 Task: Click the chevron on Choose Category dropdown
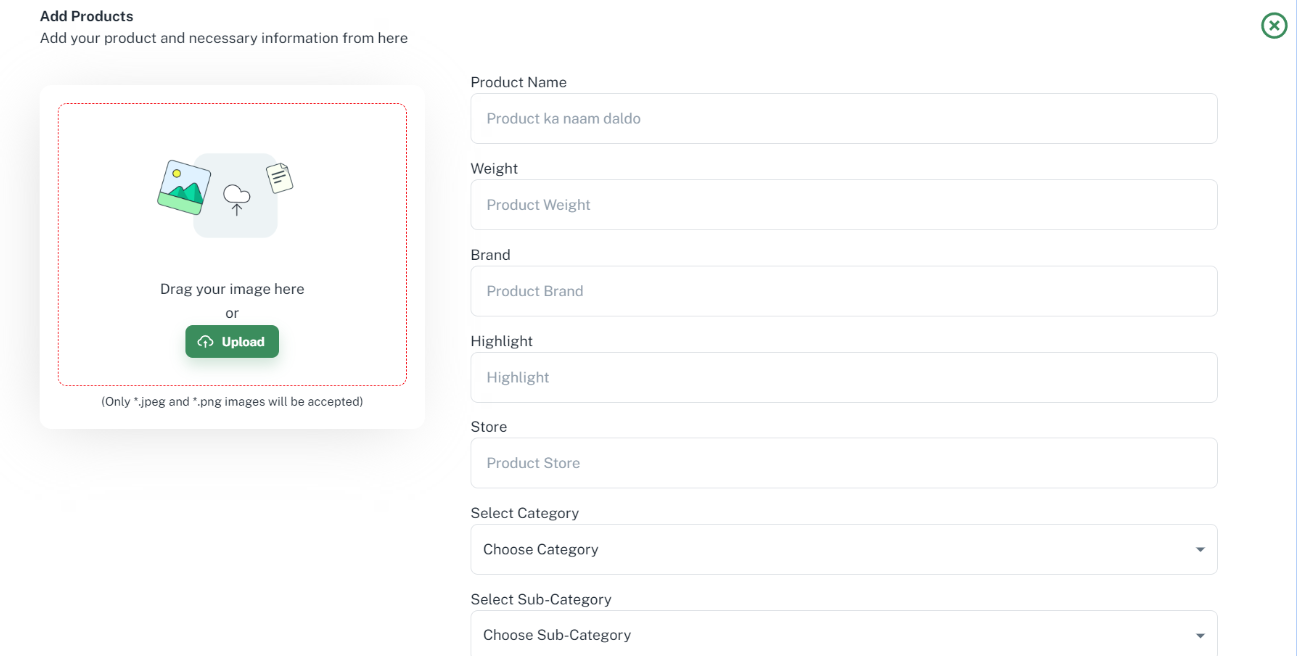[1199, 549]
